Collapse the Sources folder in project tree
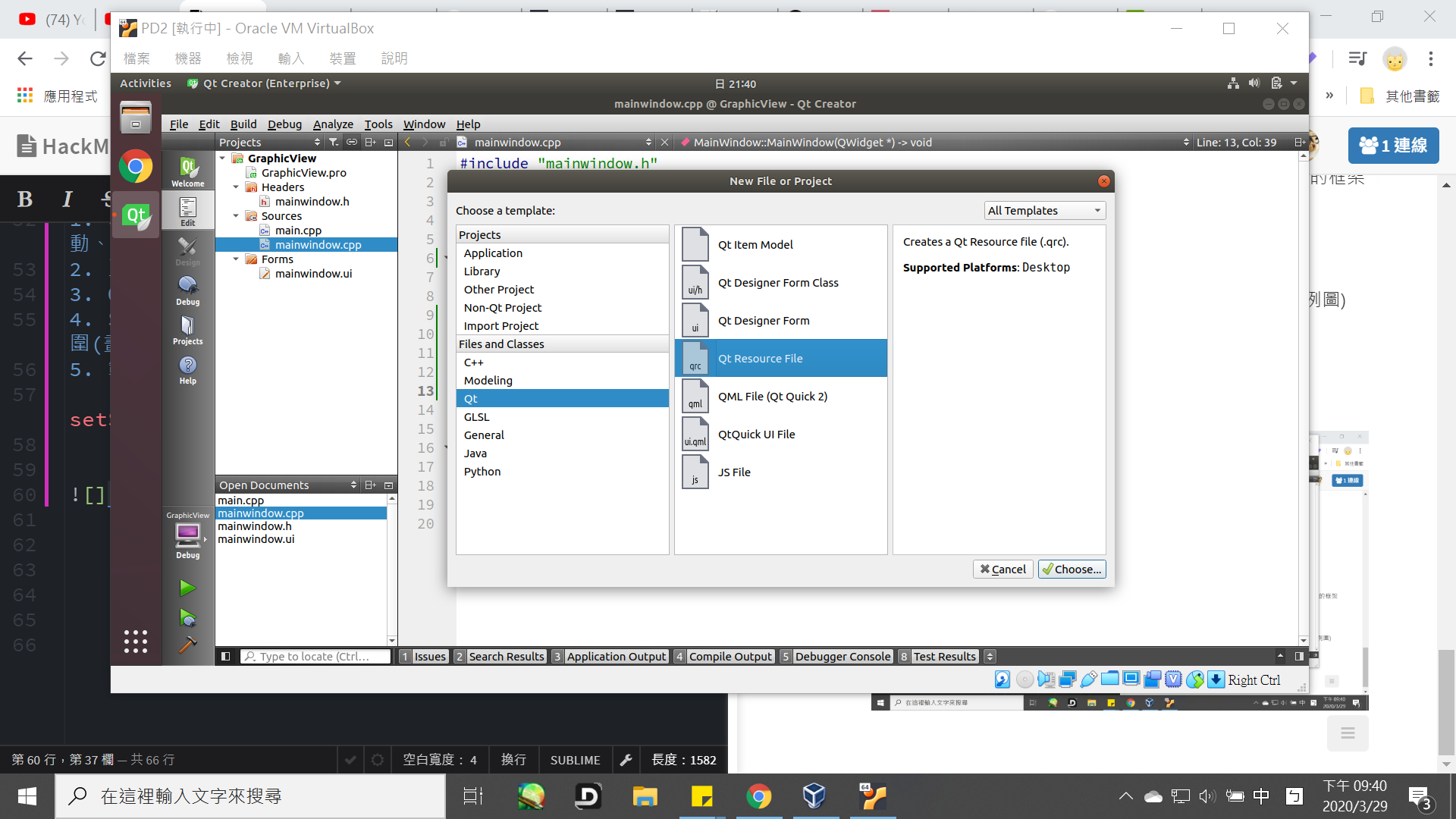Image resolution: width=1456 pixels, height=819 pixels. (x=236, y=216)
